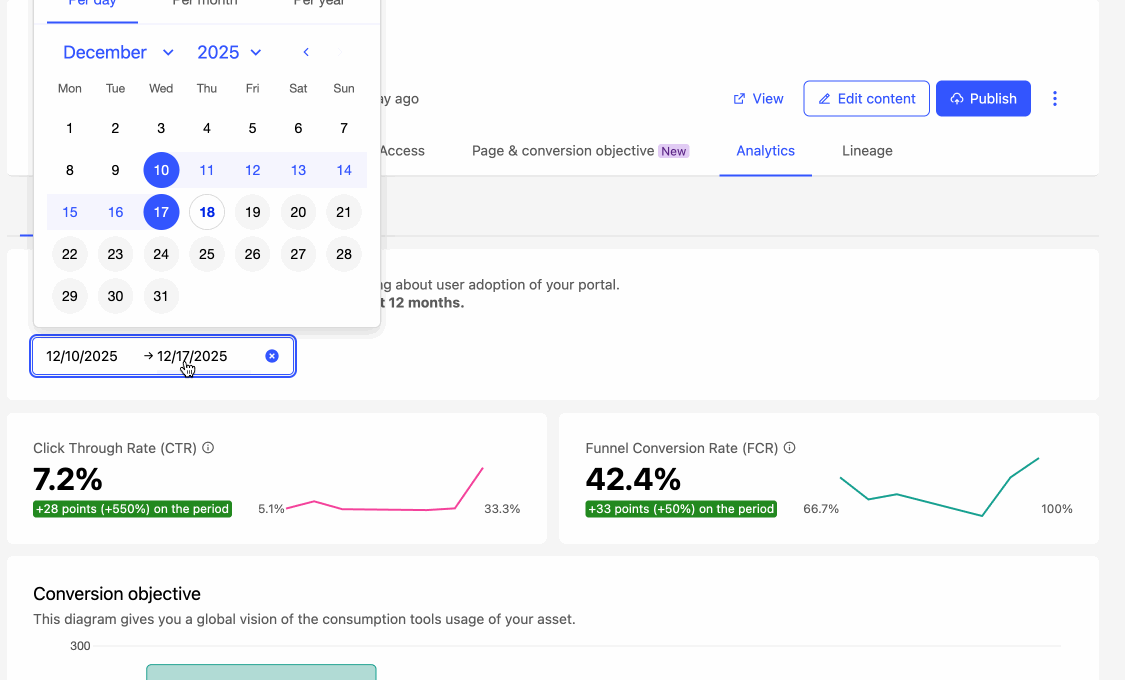Select December 10 in the calendar
Viewport: 1125px width, 680px height.
(161, 170)
